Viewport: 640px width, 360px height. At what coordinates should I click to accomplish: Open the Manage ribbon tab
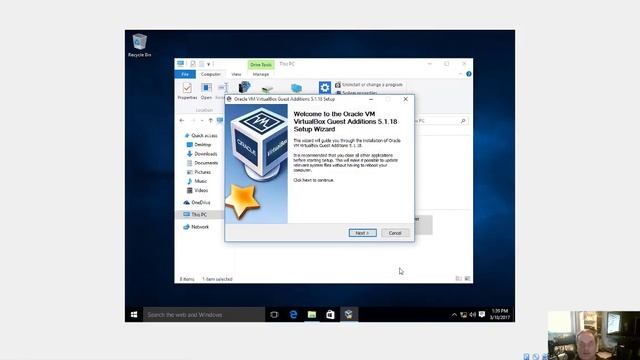261,74
